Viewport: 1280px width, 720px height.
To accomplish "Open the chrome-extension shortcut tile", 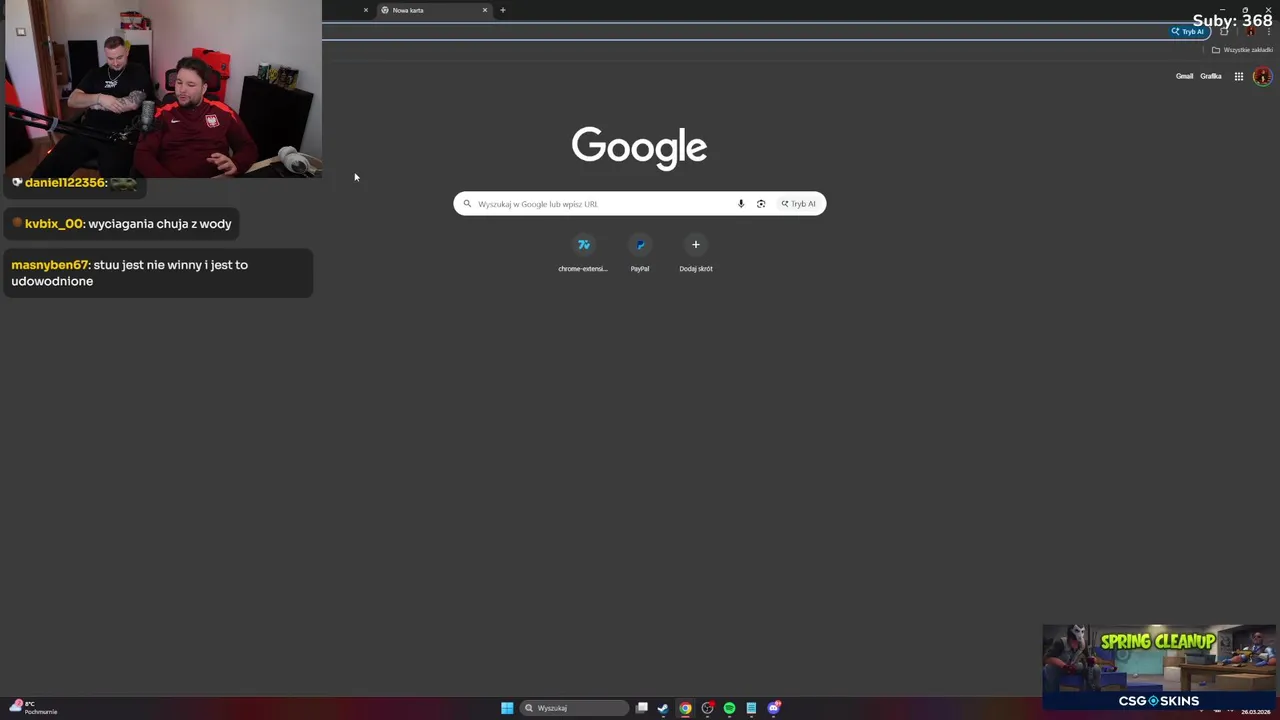I will click(583, 253).
